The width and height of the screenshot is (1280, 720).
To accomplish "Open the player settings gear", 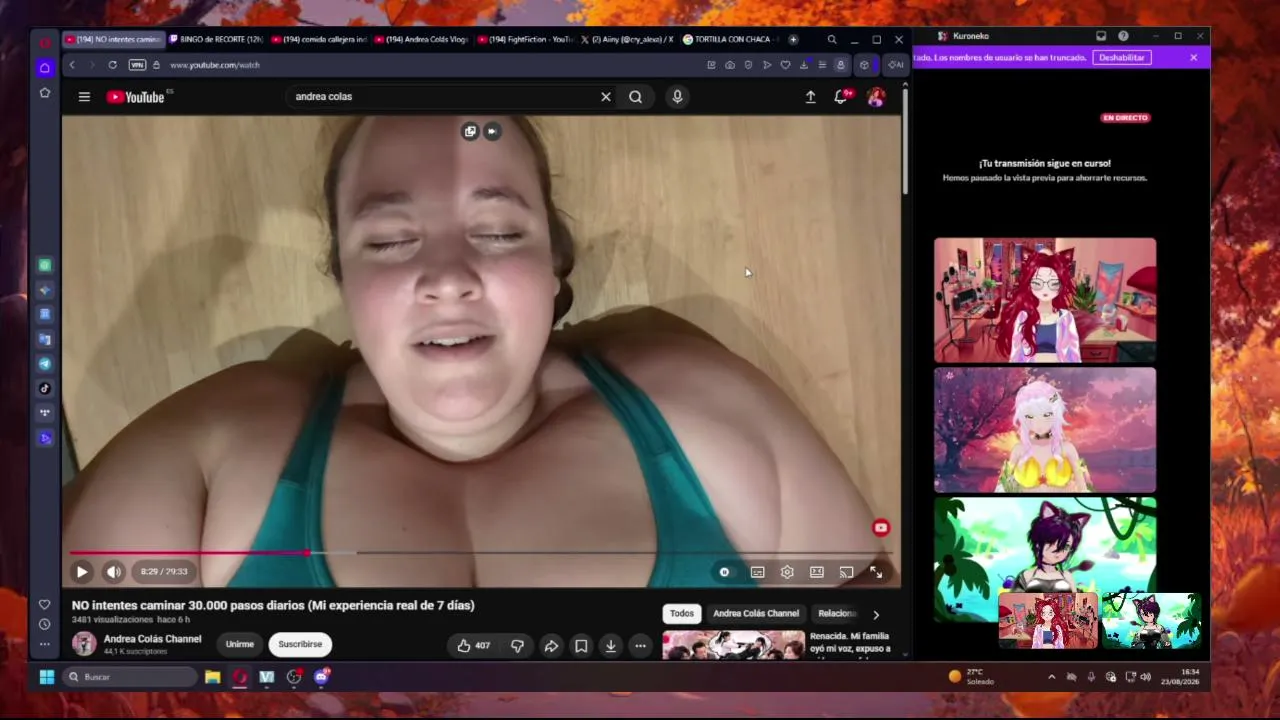I will [787, 572].
